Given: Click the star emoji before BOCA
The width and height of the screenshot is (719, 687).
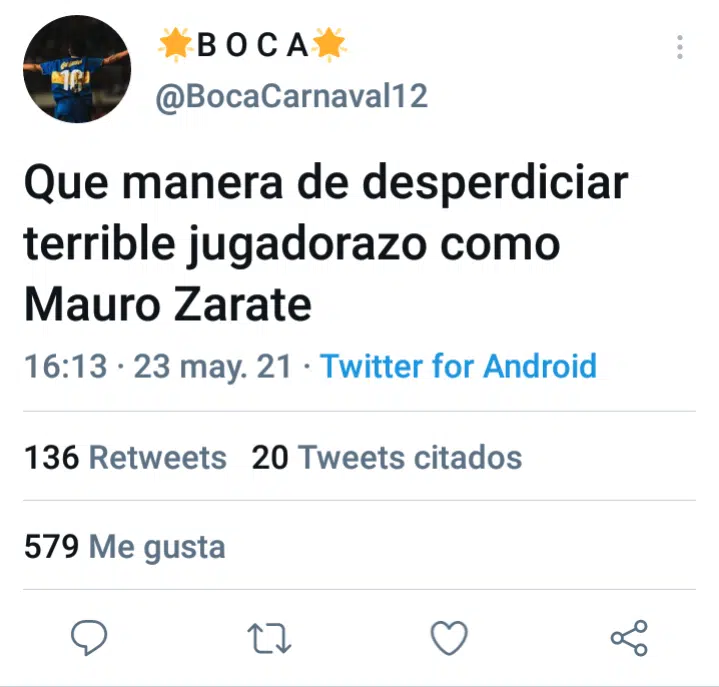Looking at the screenshot, I should pos(175,44).
